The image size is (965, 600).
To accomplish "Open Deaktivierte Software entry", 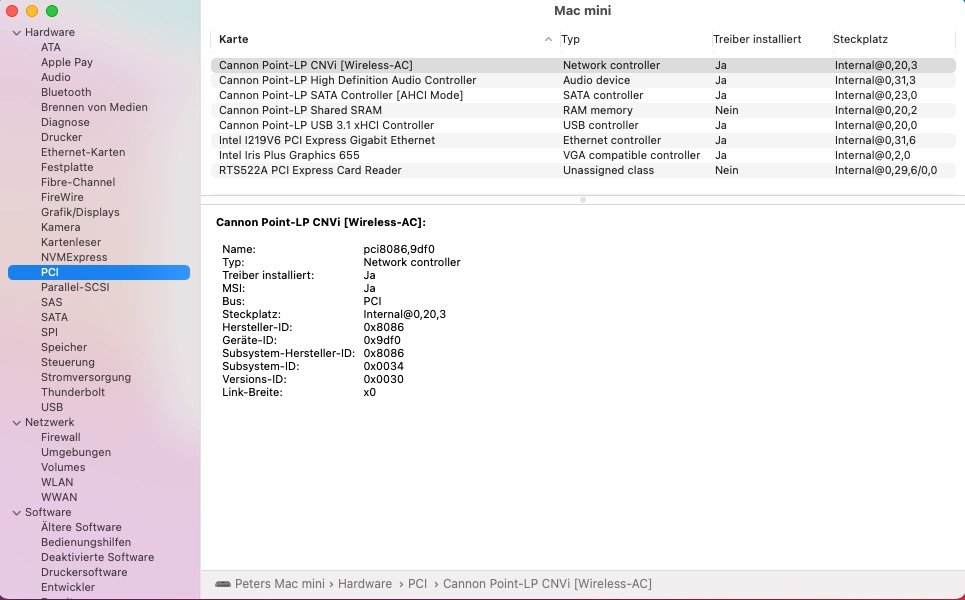I will click(97, 558).
